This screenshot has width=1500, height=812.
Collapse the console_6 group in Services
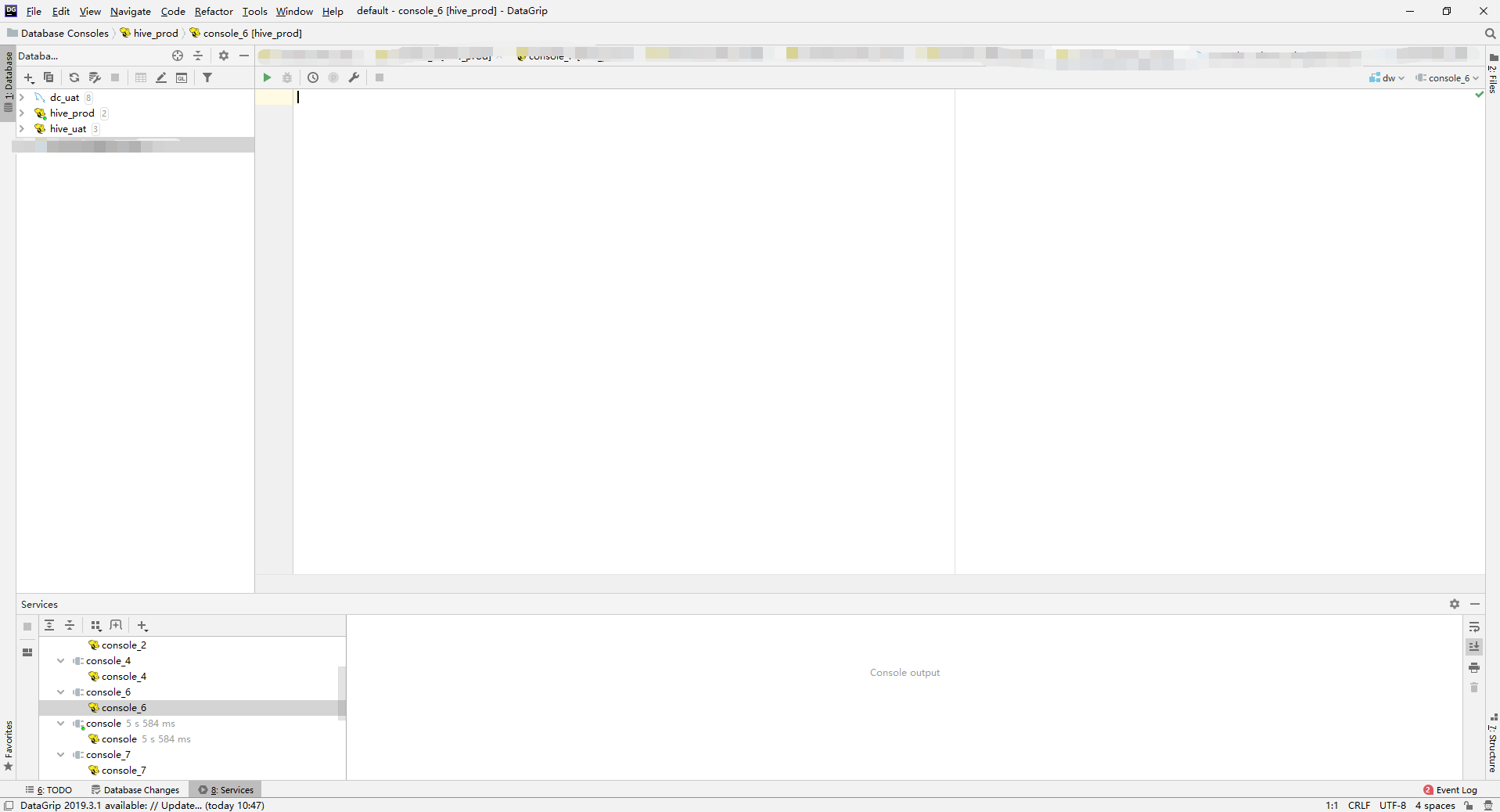point(60,692)
